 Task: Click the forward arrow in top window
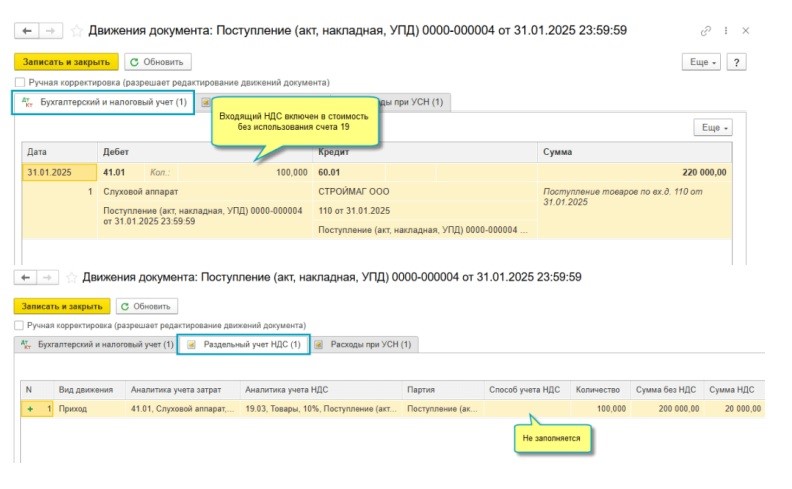(49, 31)
